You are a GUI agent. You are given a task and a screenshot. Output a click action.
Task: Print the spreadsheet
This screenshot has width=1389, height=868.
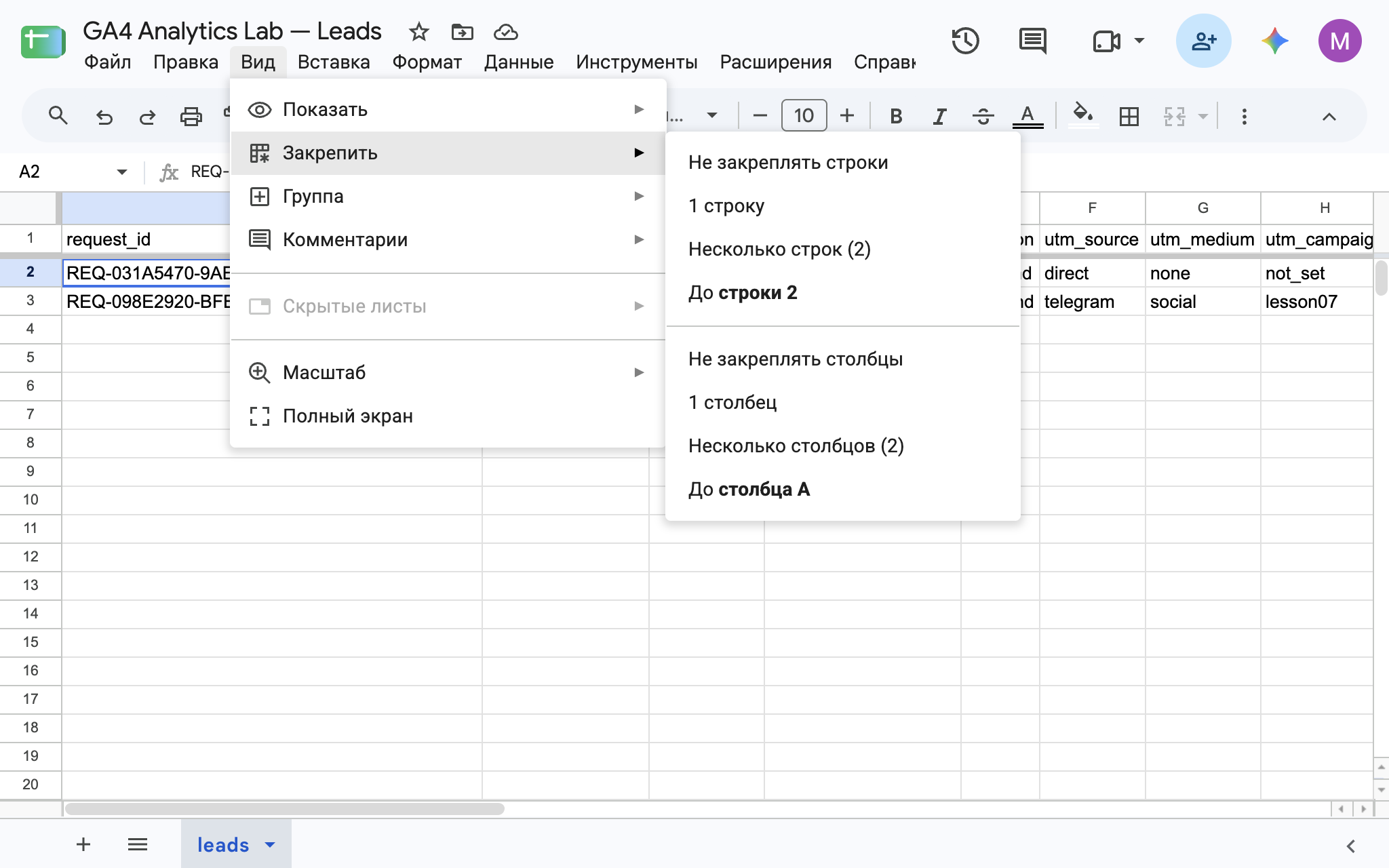click(x=191, y=117)
